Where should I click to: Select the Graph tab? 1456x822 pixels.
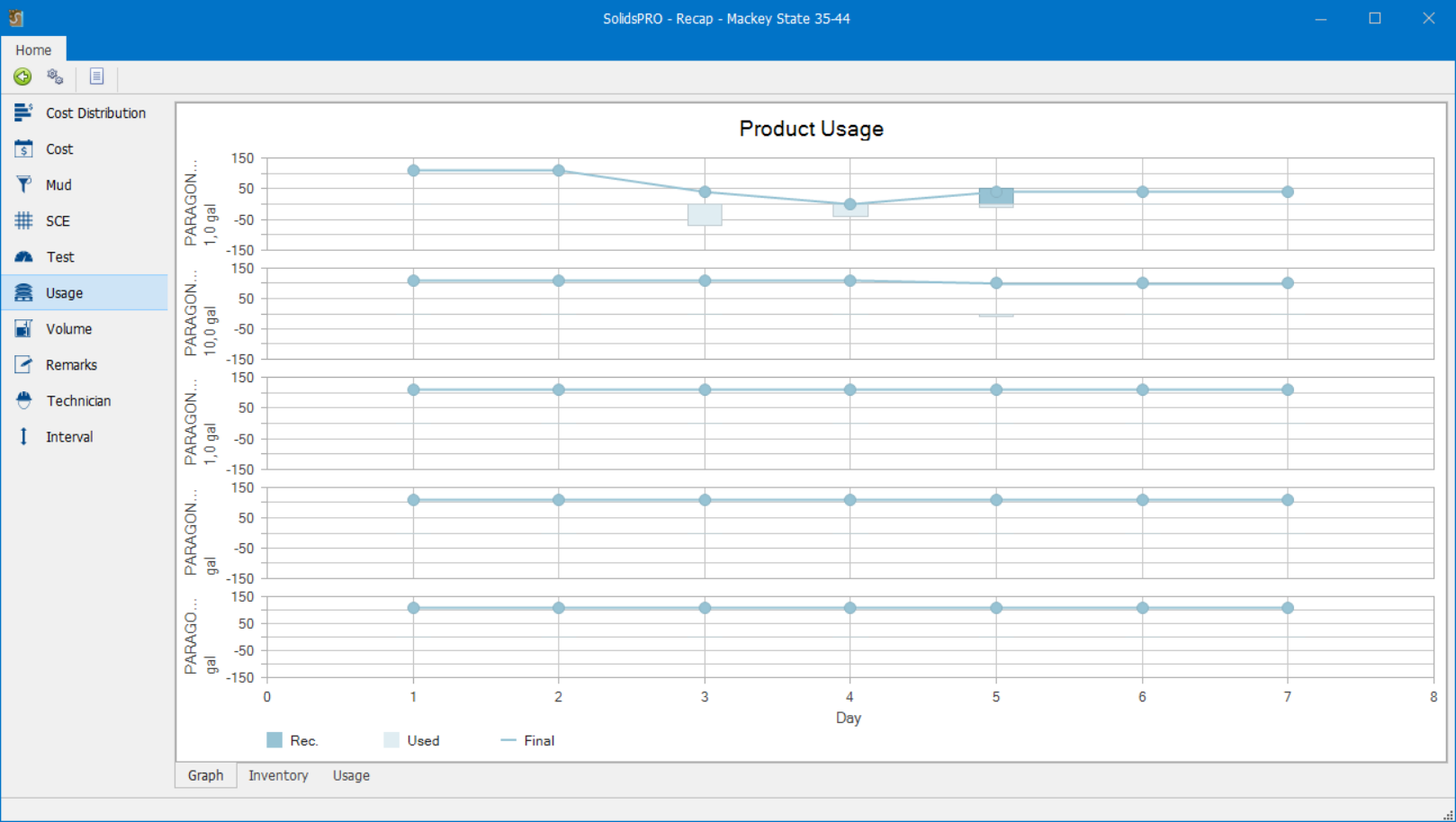click(x=205, y=775)
